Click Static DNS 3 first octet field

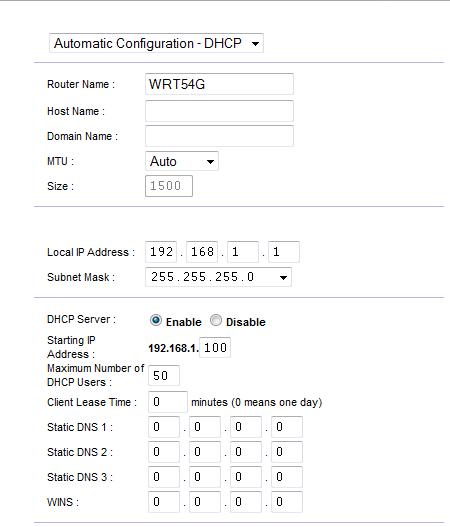(164, 477)
